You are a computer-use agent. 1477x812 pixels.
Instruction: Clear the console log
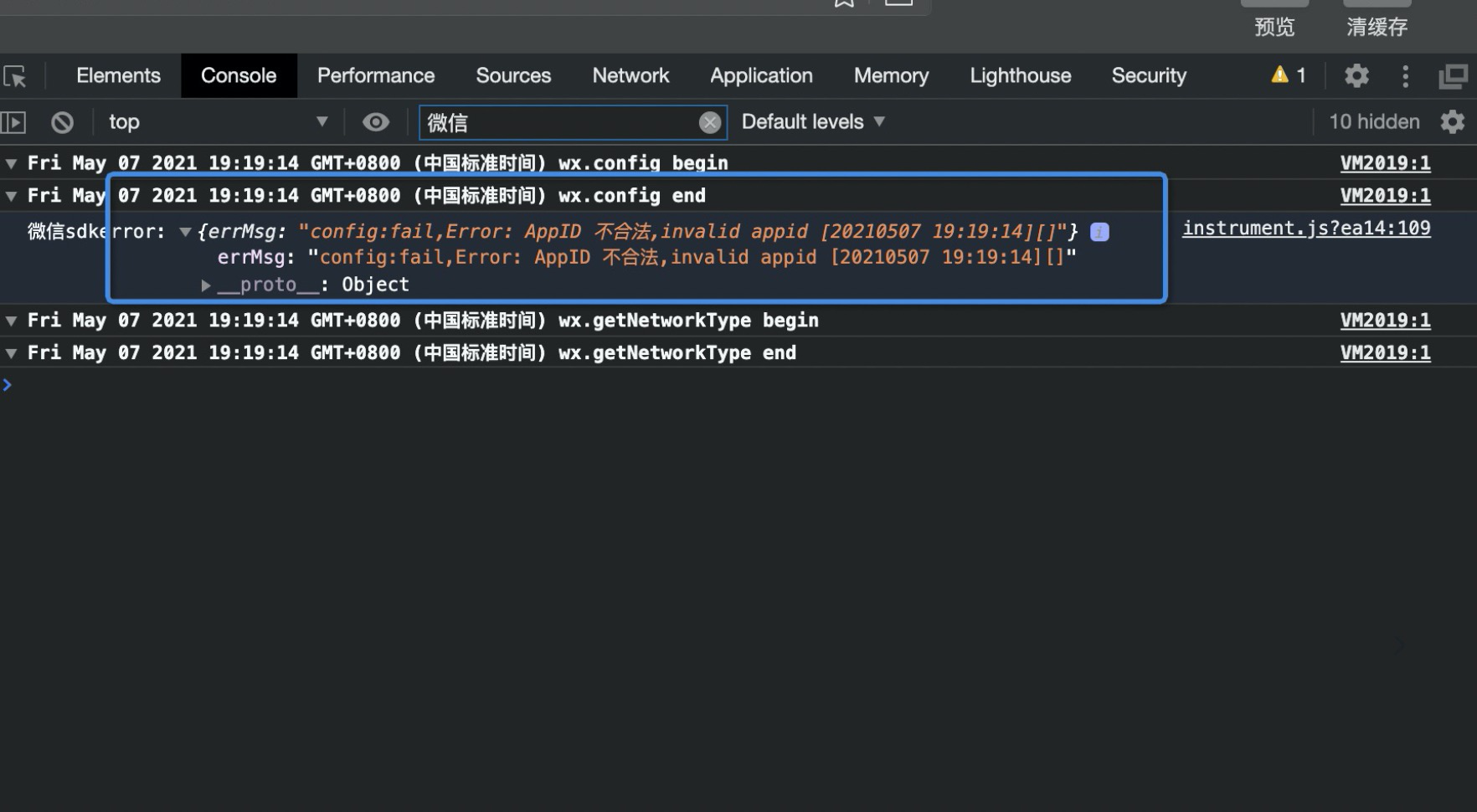(62, 122)
